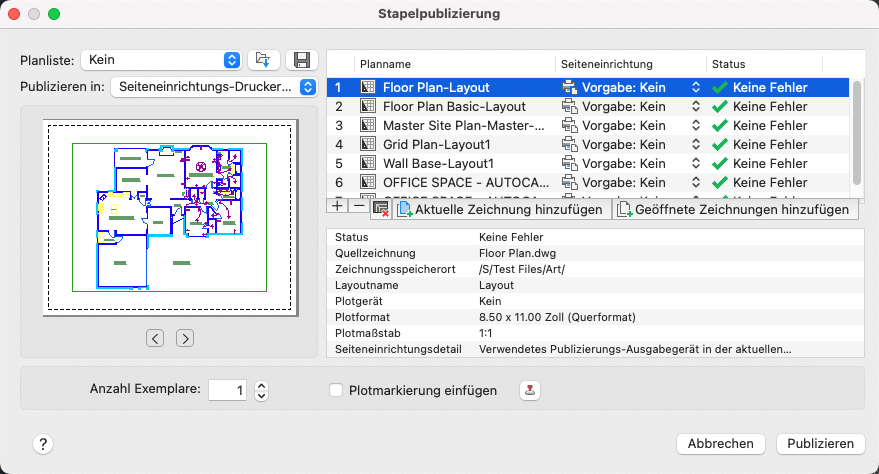The height and width of the screenshot is (474, 879).
Task: Click the Plotmaßstab 1:1 value
Action: pyautogui.click(x=485, y=333)
